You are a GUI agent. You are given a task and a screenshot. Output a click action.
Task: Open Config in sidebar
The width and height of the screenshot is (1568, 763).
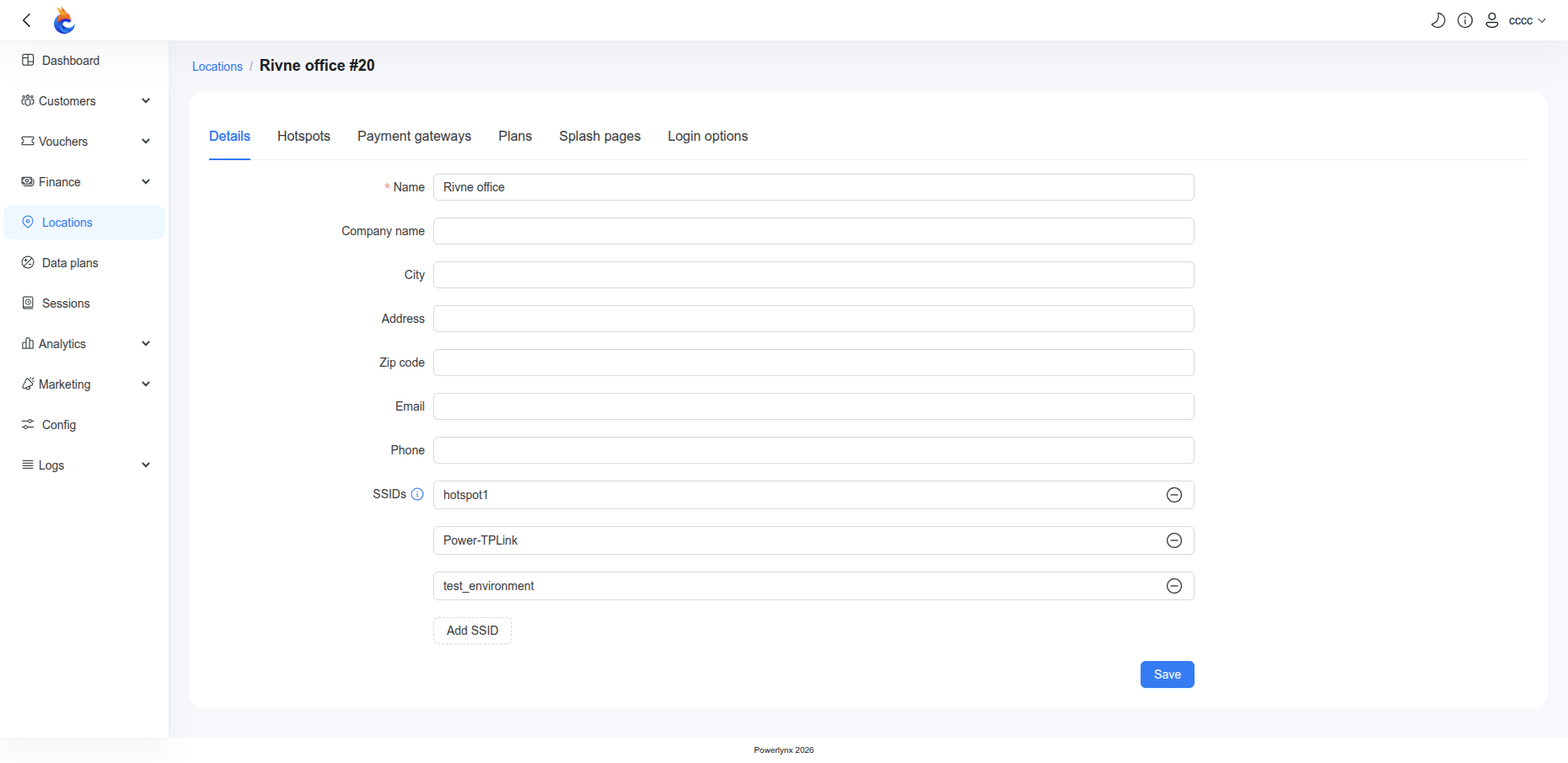click(84, 425)
